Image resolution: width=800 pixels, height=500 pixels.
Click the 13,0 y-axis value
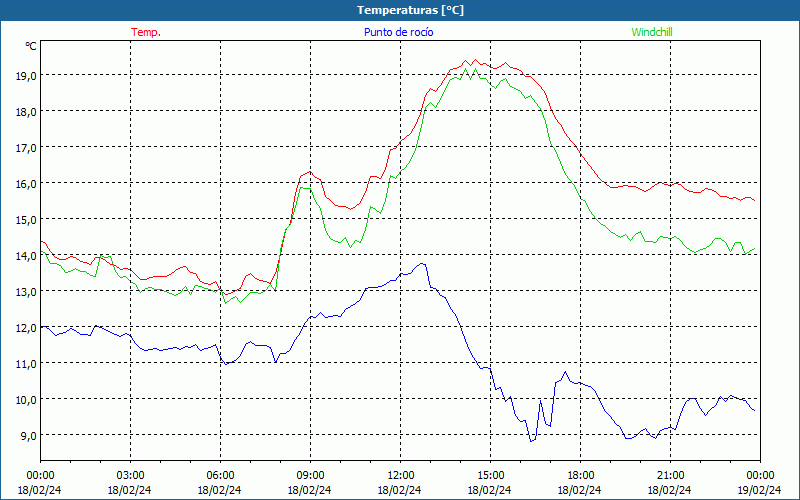point(26,292)
